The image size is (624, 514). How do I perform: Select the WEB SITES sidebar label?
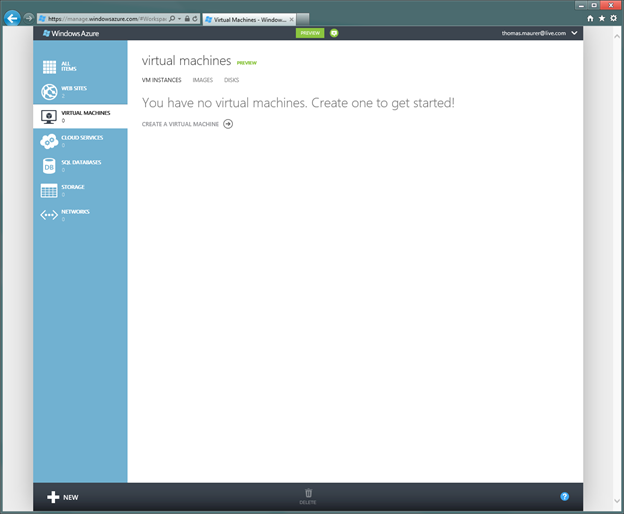click(74, 88)
